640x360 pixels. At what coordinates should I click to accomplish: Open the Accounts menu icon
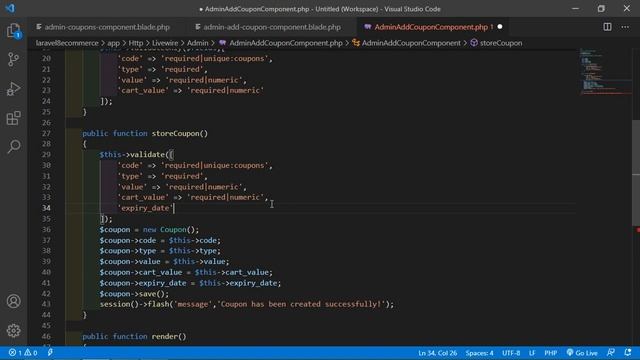click(13, 301)
